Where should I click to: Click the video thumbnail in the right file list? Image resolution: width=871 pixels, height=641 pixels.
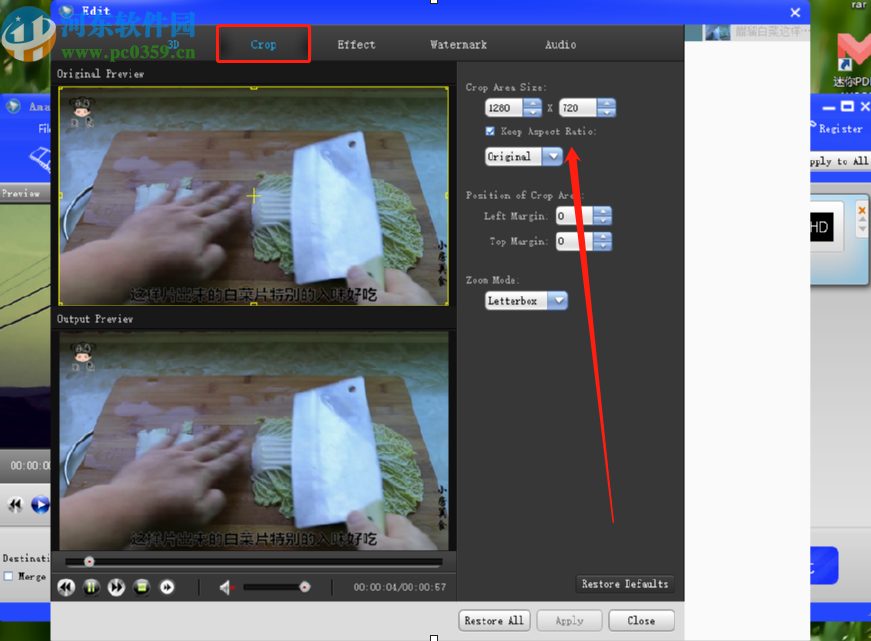coord(717,32)
